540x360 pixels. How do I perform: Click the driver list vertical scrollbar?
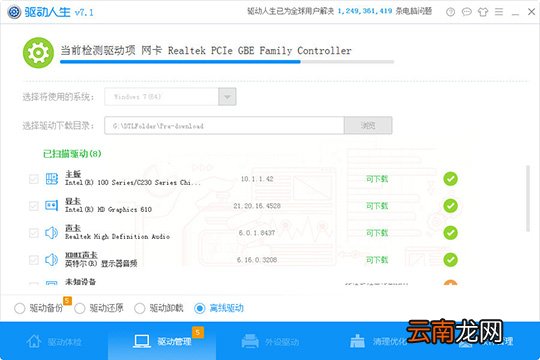528,198
